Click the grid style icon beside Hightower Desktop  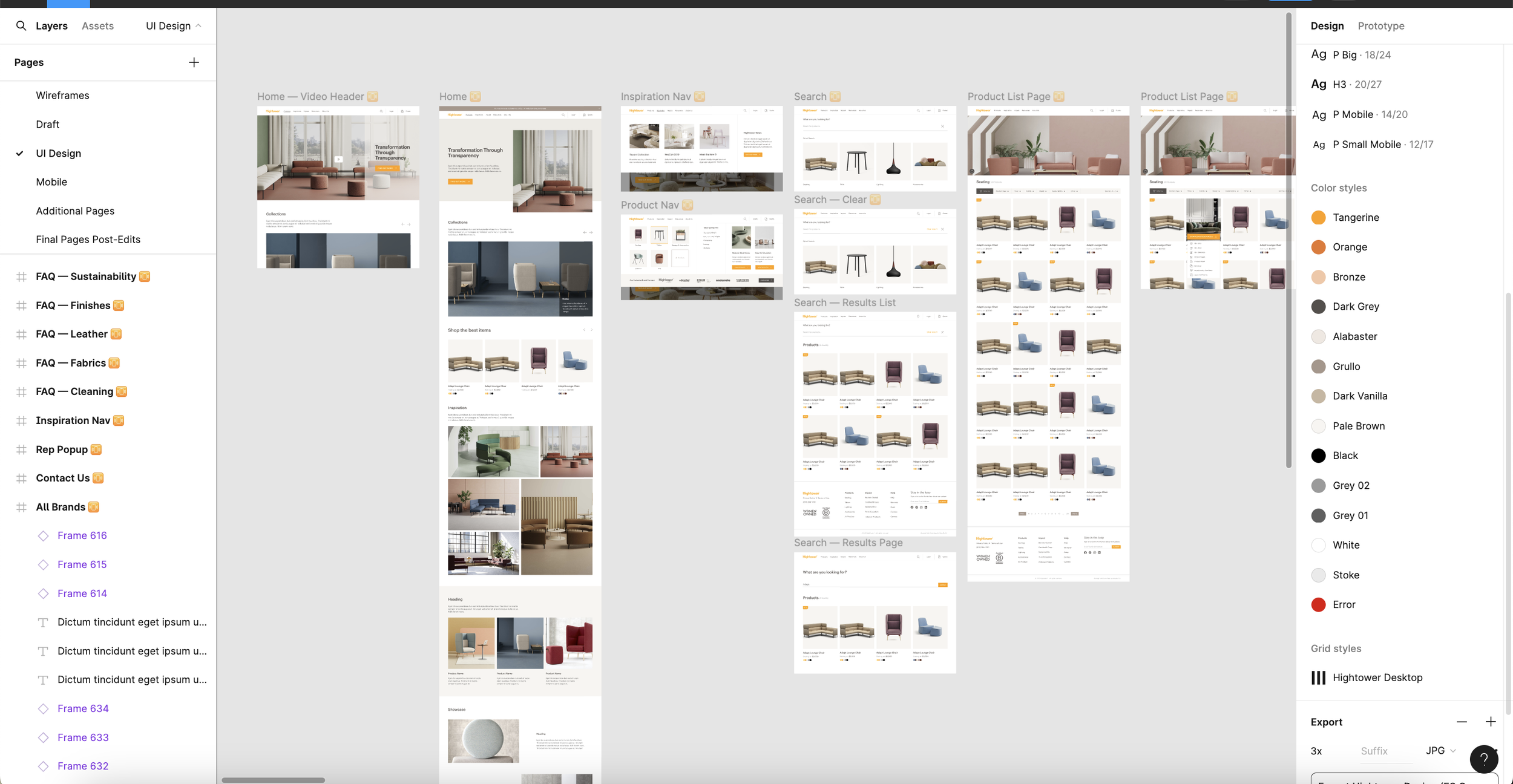pyautogui.click(x=1318, y=678)
